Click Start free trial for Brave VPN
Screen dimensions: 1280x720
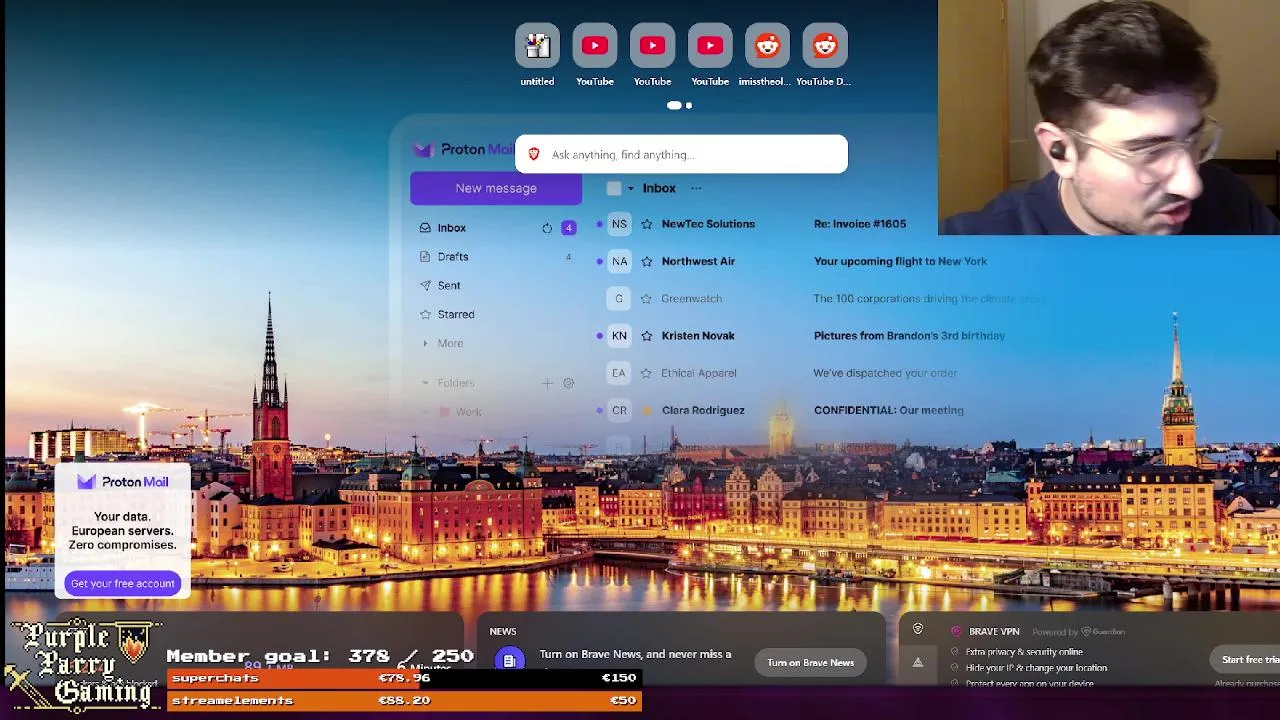tap(1250, 660)
